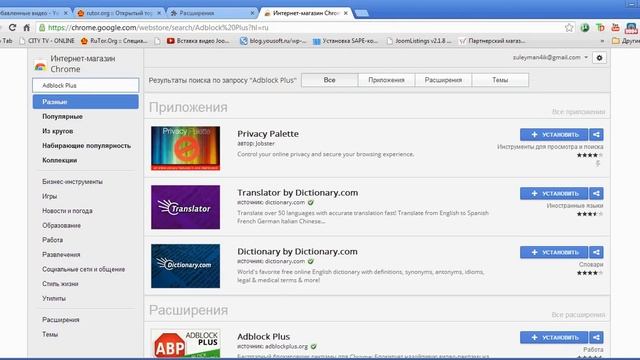Open the Privacy Palette thumbnail

coord(185,148)
